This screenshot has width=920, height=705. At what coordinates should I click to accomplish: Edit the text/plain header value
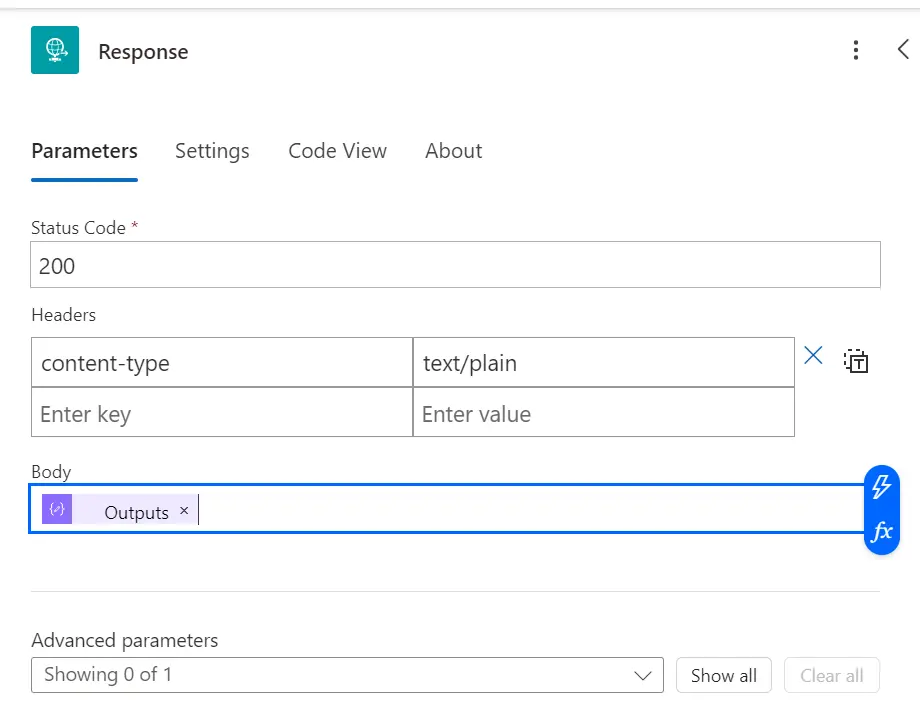[604, 362]
